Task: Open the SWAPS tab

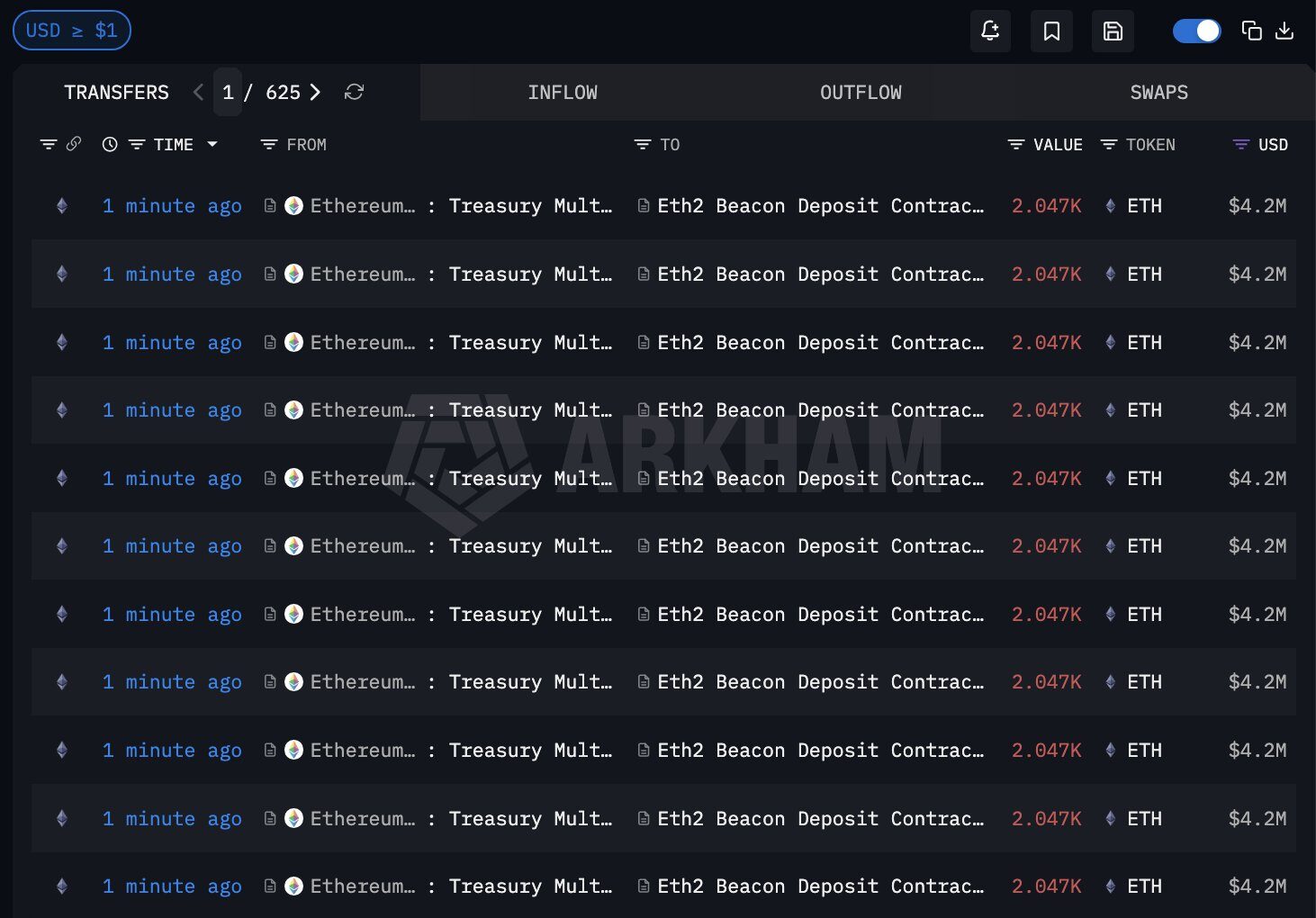Action: [x=1158, y=92]
